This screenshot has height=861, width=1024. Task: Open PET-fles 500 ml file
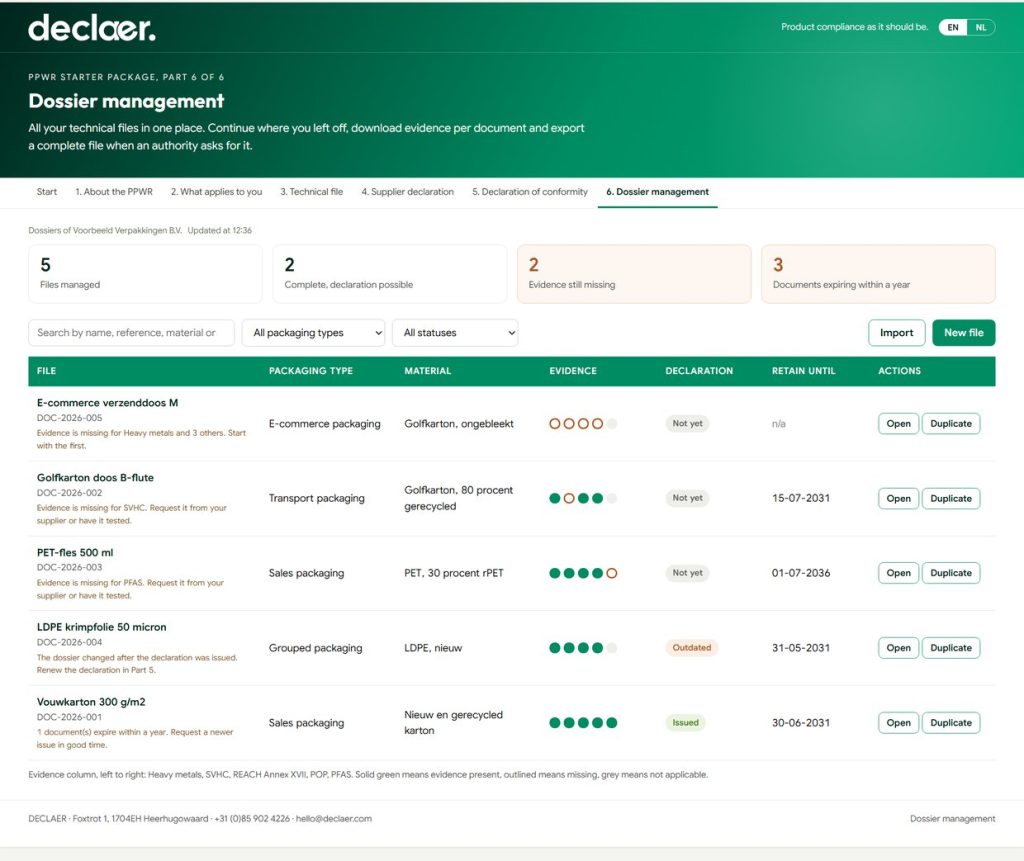point(898,573)
